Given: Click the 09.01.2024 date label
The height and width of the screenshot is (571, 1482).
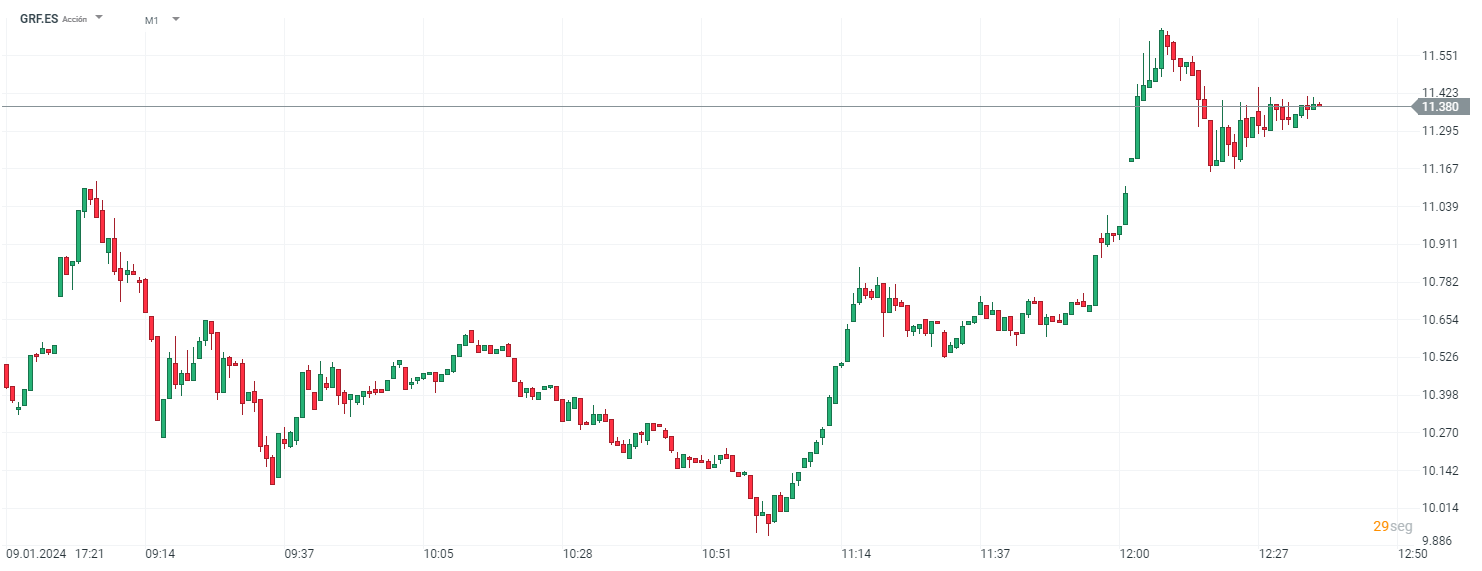Looking at the screenshot, I should (x=36, y=553).
